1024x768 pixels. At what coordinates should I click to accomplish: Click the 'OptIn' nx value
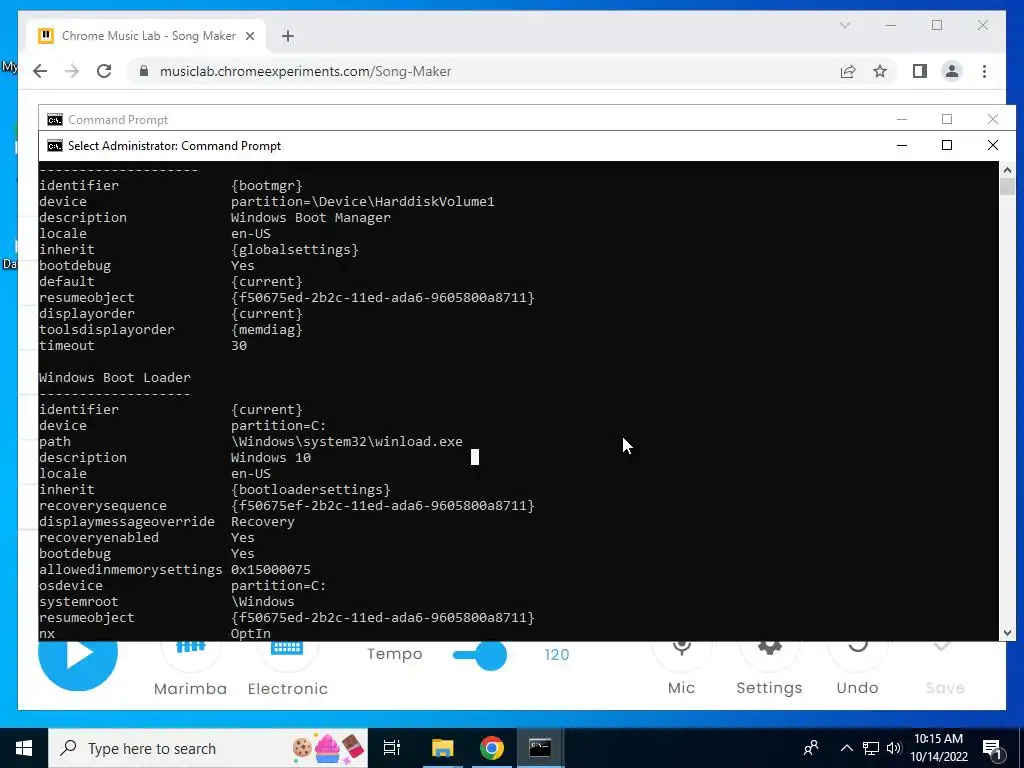coord(251,633)
